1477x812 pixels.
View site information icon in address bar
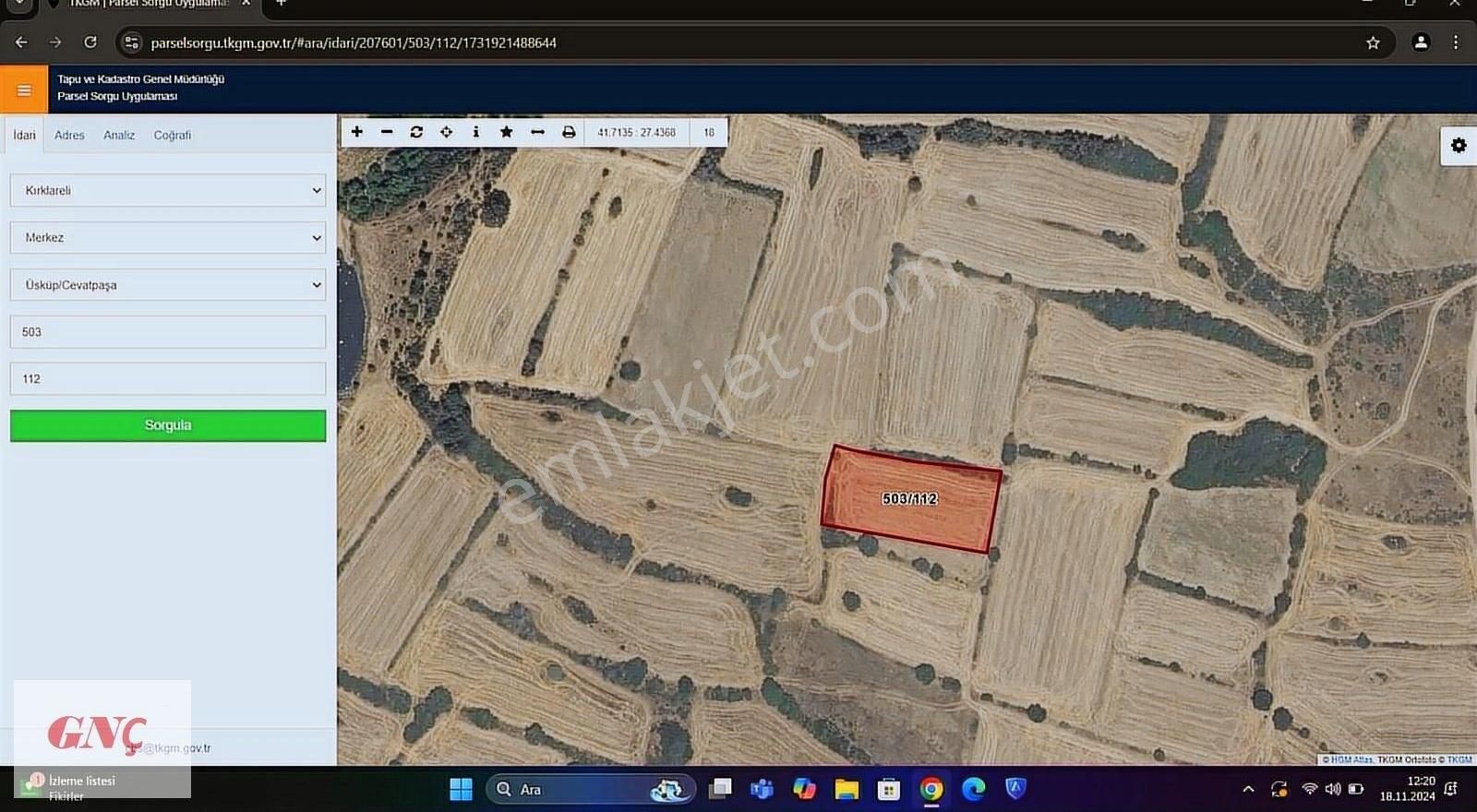[x=132, y=42]
